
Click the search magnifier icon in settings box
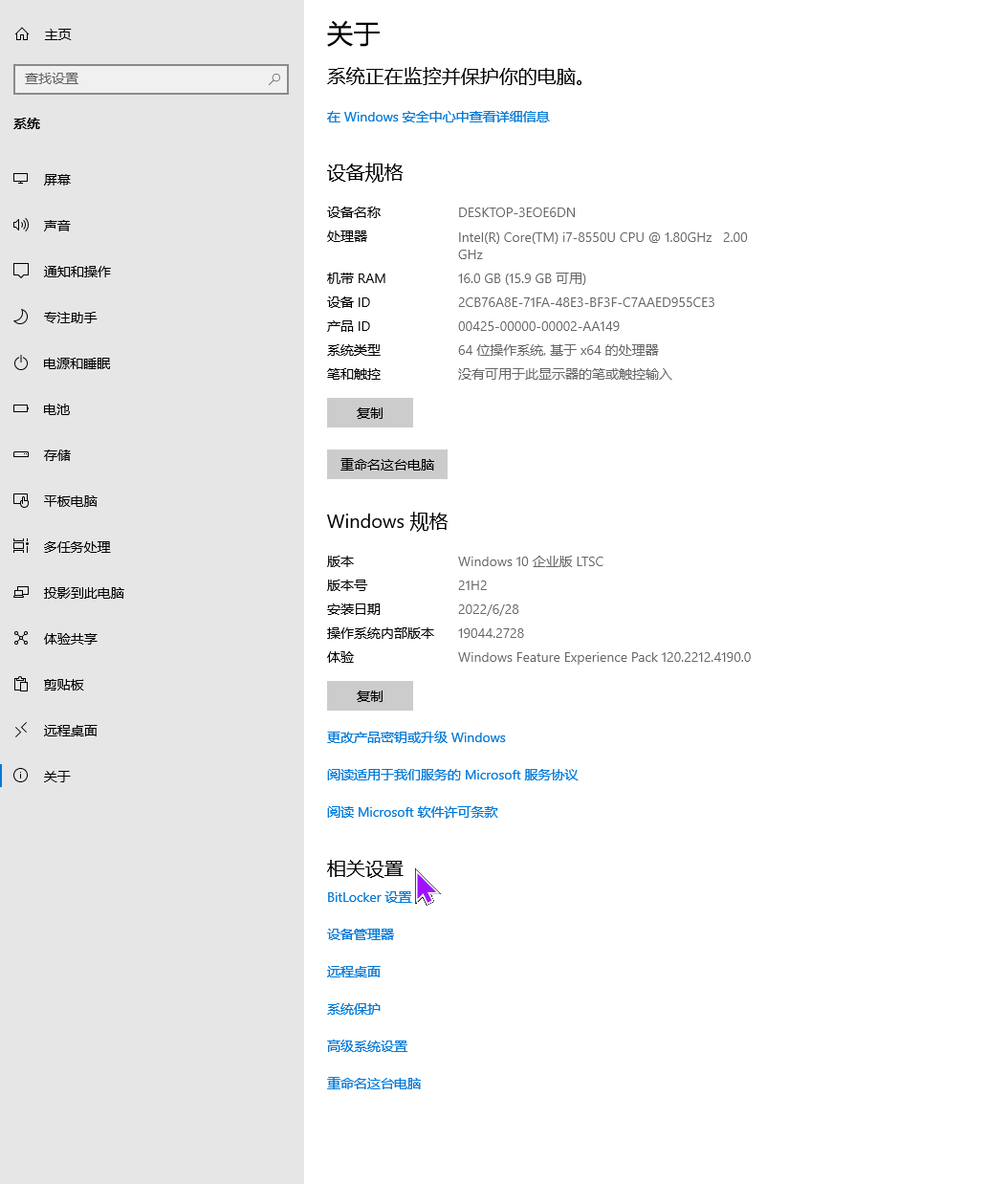[274, 79]
